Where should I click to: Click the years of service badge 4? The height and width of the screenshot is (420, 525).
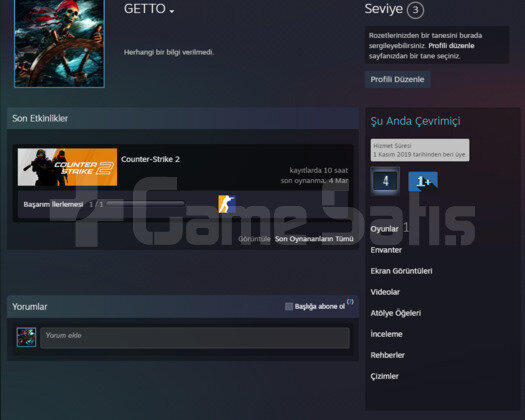pos(385,181)
